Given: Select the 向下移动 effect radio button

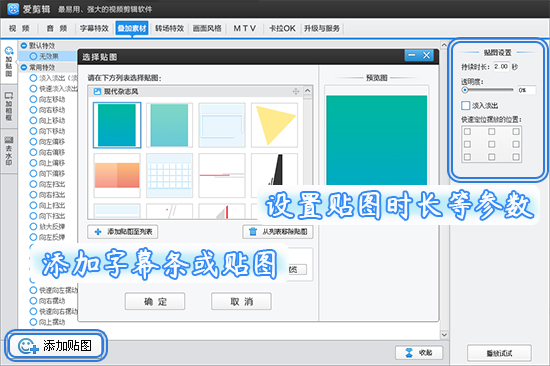Looking at the screenshot, I should tap(33, 131).
